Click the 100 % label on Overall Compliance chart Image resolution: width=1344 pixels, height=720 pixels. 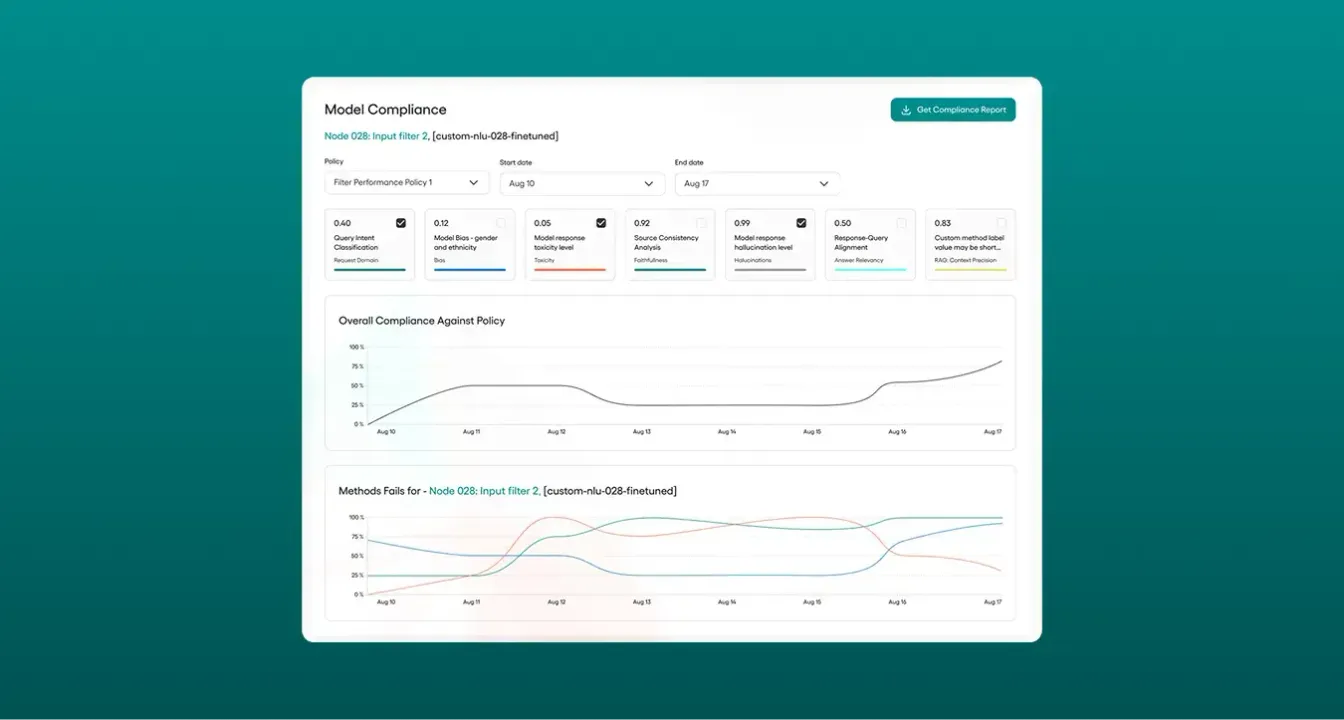click(x=356, y=347)
